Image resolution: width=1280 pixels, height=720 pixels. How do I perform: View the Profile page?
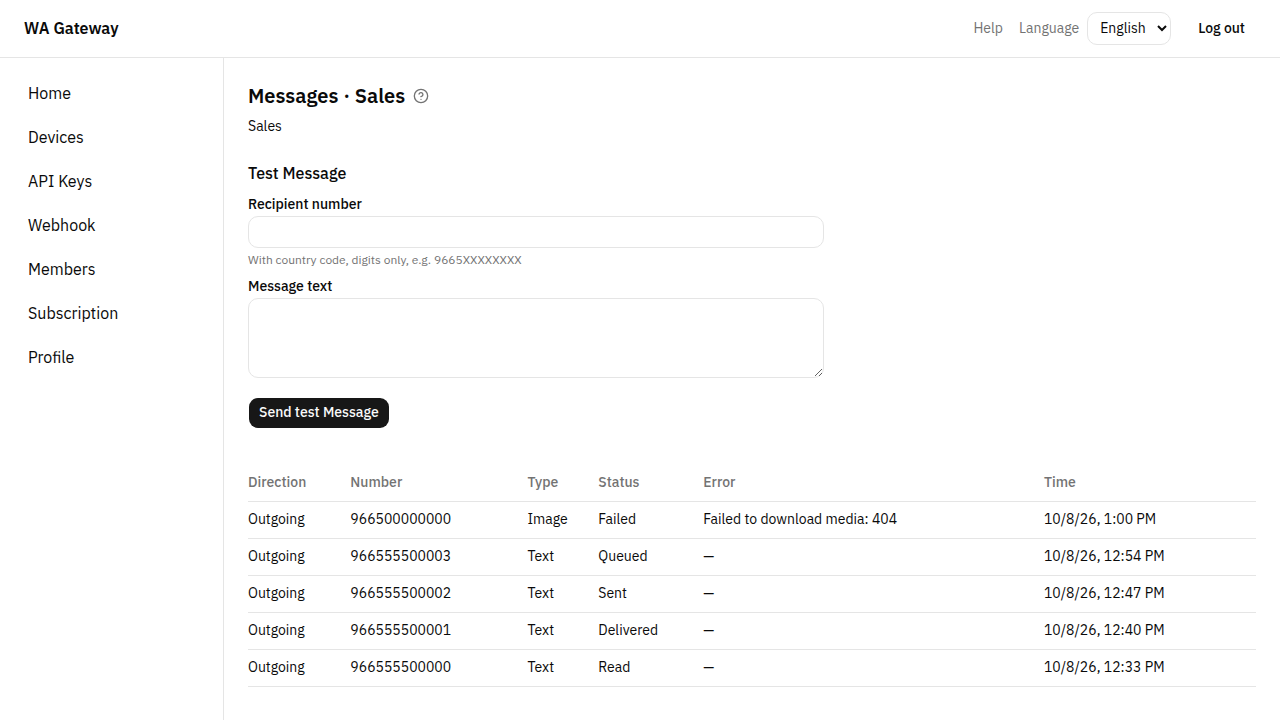click(x=51, y=357)
